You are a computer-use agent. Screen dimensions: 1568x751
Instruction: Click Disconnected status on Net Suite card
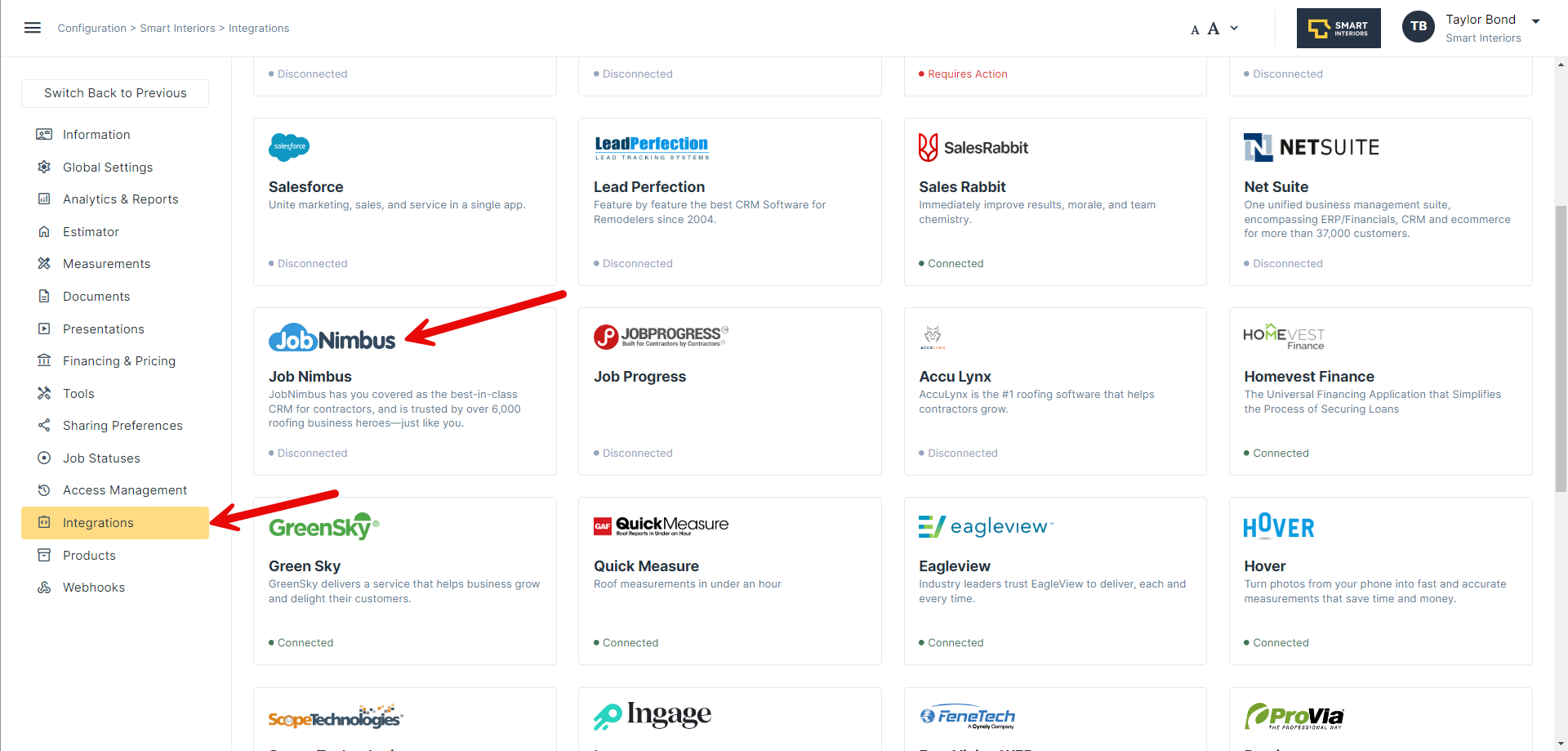(1288, 263)
